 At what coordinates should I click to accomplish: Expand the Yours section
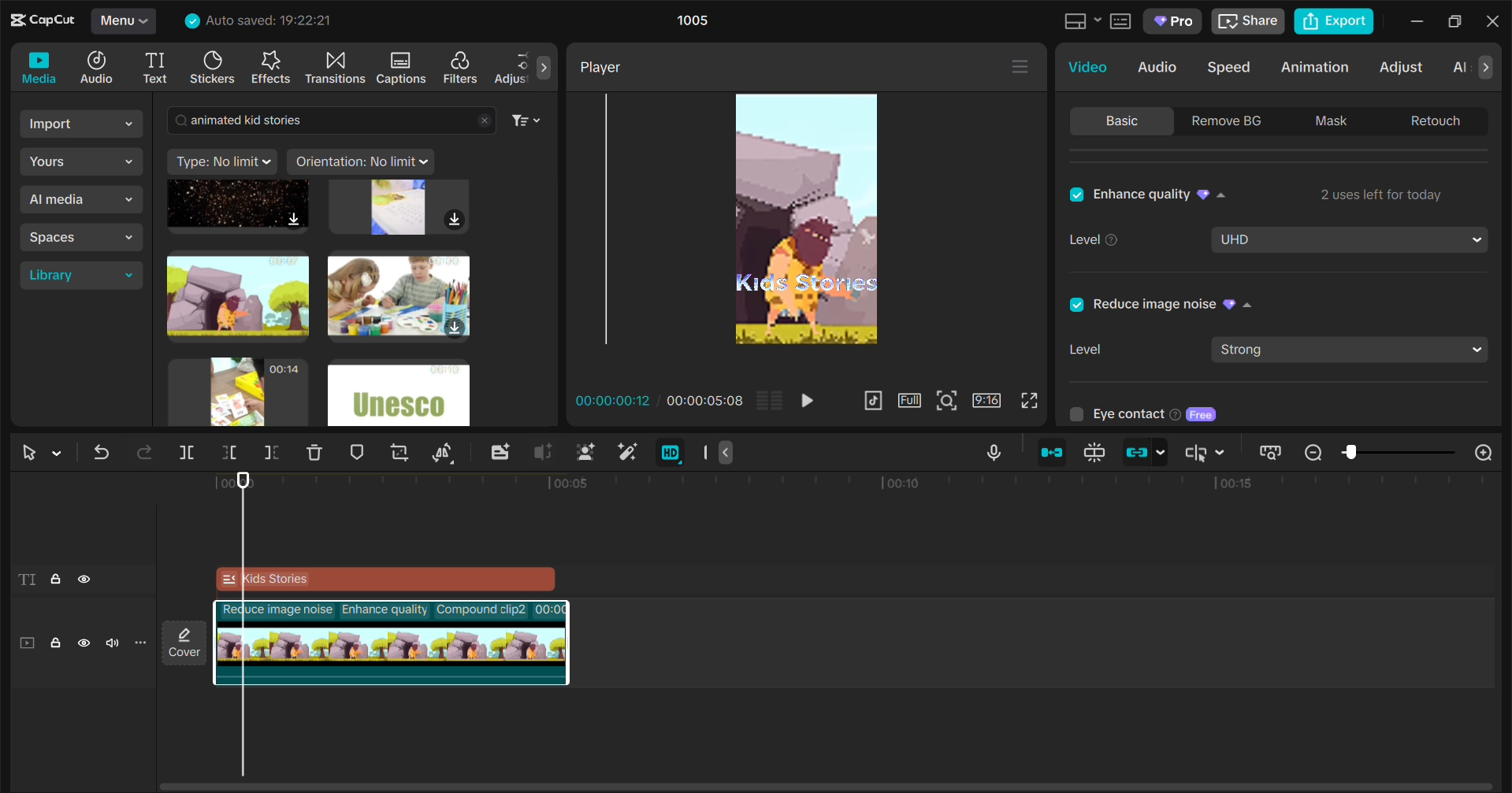coord(81,161)
